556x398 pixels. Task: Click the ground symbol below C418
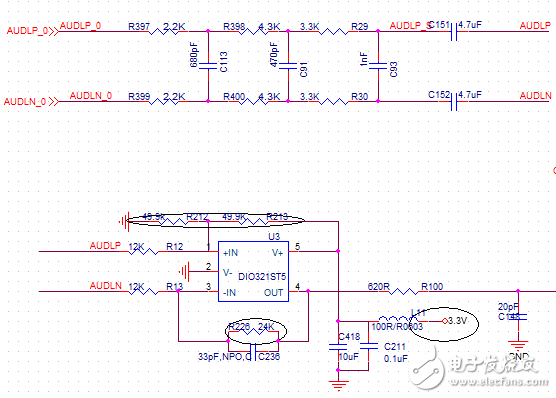tap(339, 385)
